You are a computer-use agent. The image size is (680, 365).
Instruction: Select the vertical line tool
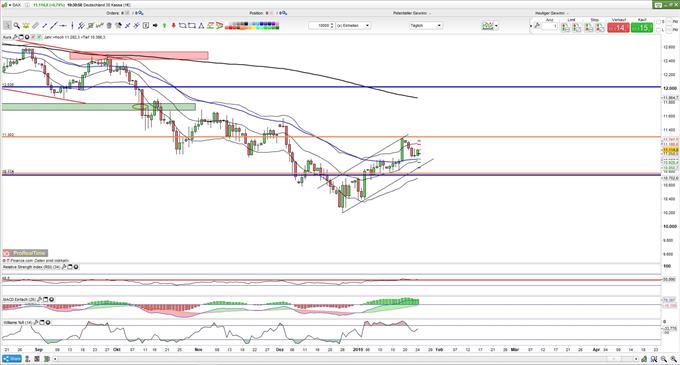click(x=72, y=26)
